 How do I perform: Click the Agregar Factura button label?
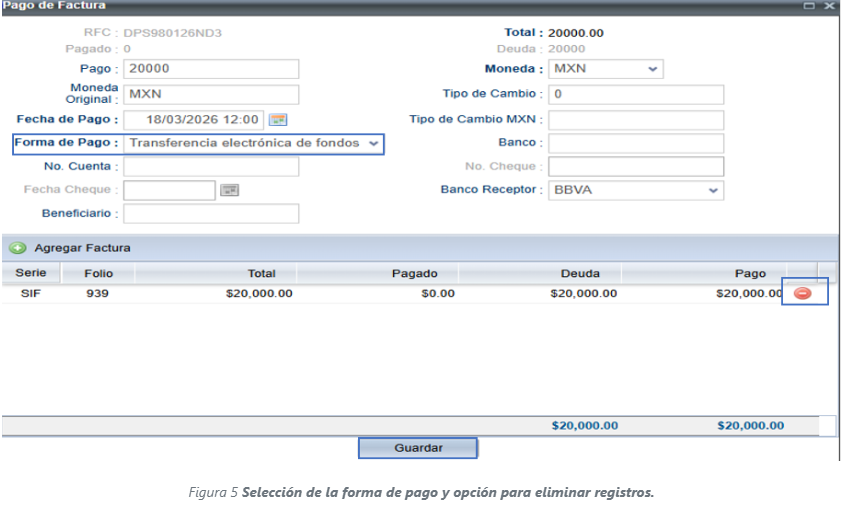point(82,248)
